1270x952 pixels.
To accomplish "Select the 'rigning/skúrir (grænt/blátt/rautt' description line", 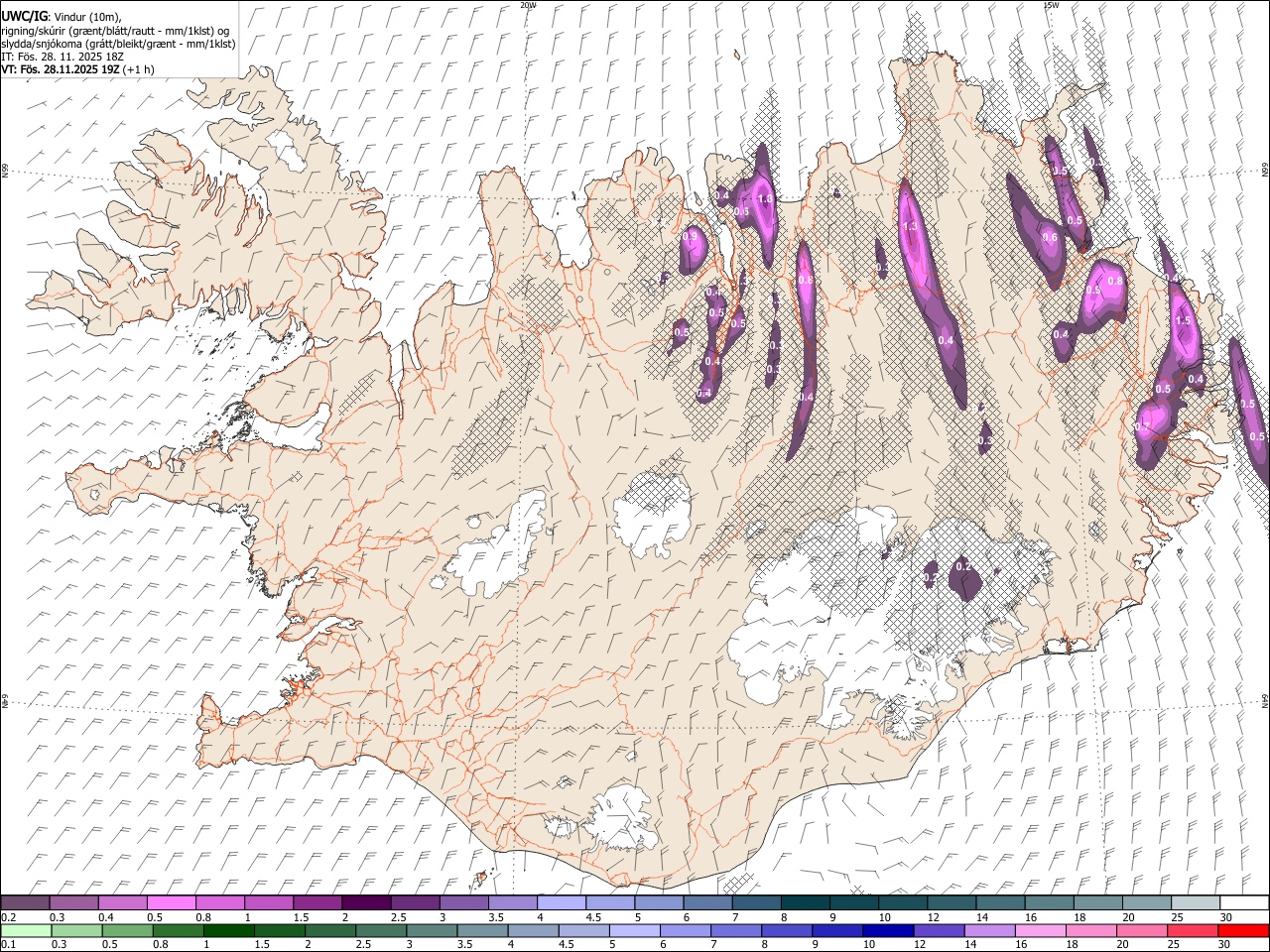I will [x=116, y=31].
